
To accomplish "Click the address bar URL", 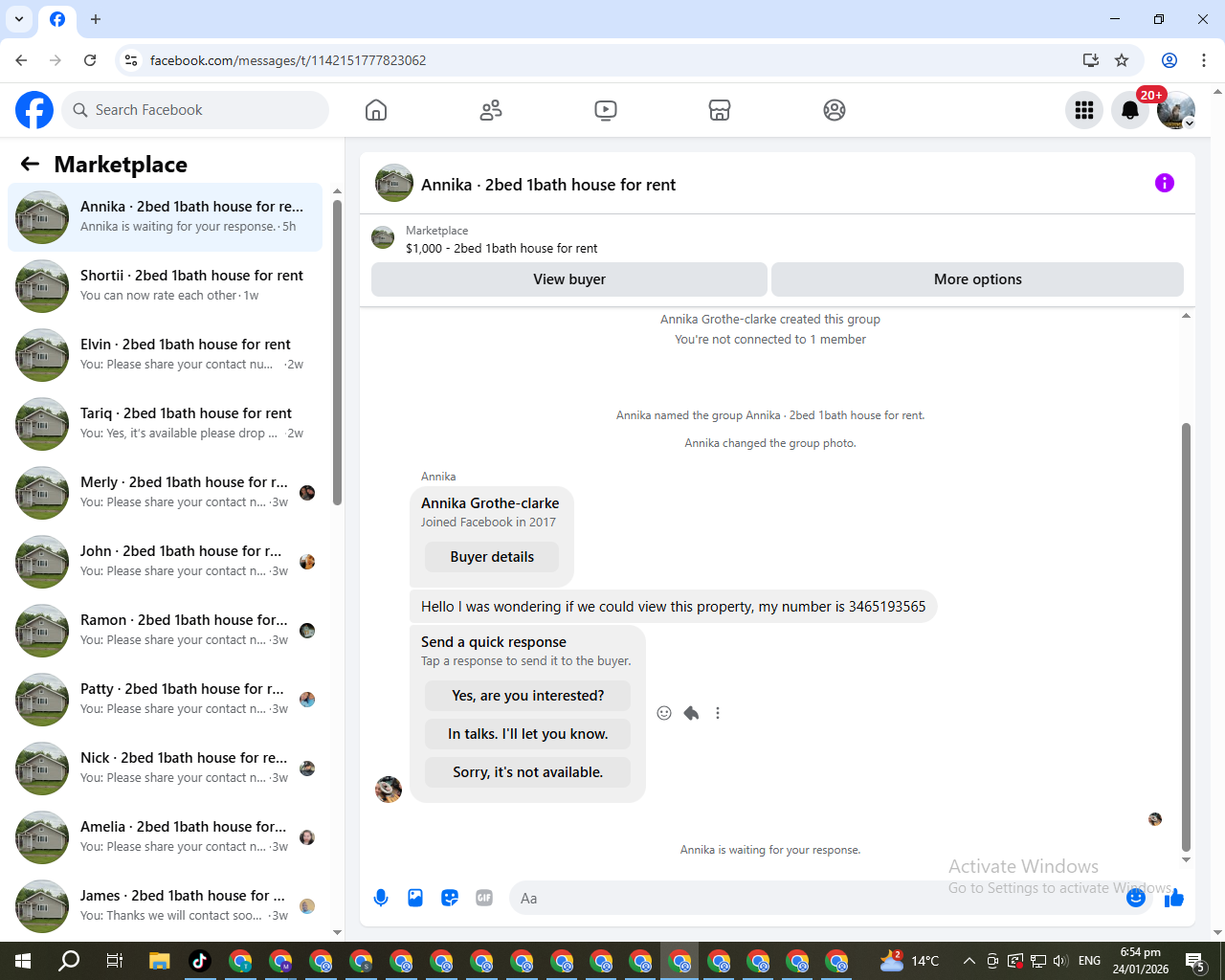I will tap(288, 60).
